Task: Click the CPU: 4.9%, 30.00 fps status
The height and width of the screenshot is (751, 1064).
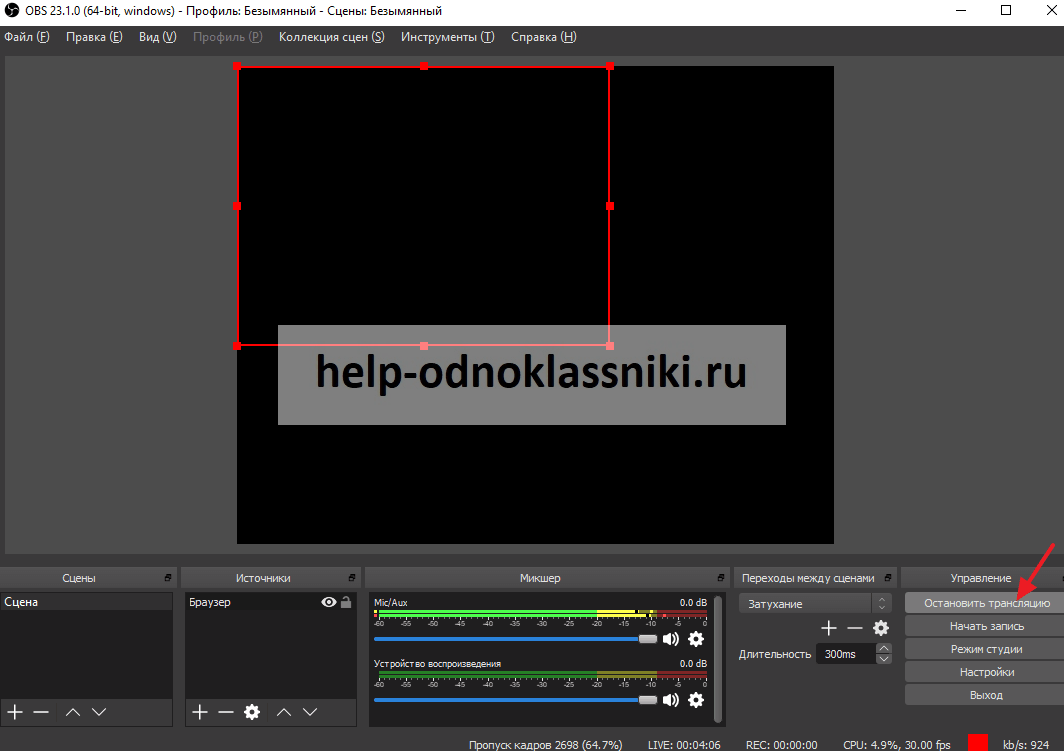Action: click(896, 744)
